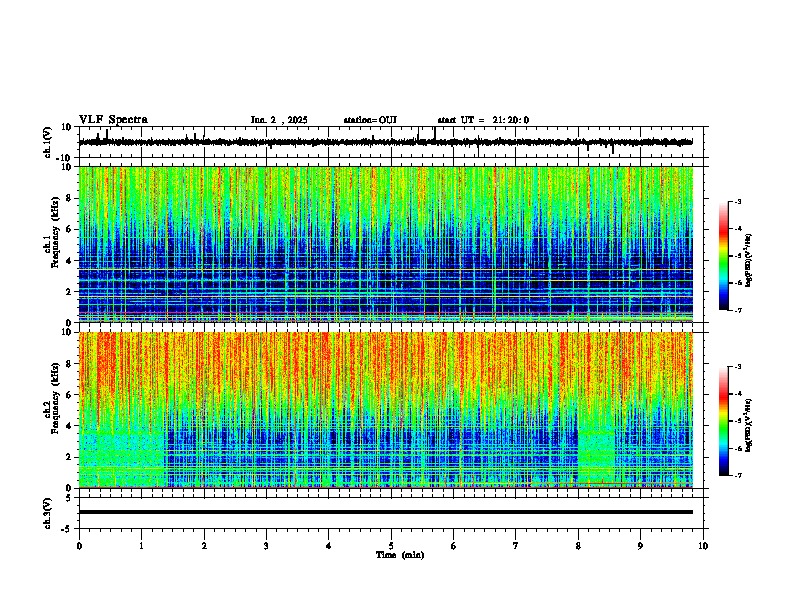Click the "Time (min)" axis label
The width and height of the screenshot is (792, 612).
pos(400,555)
